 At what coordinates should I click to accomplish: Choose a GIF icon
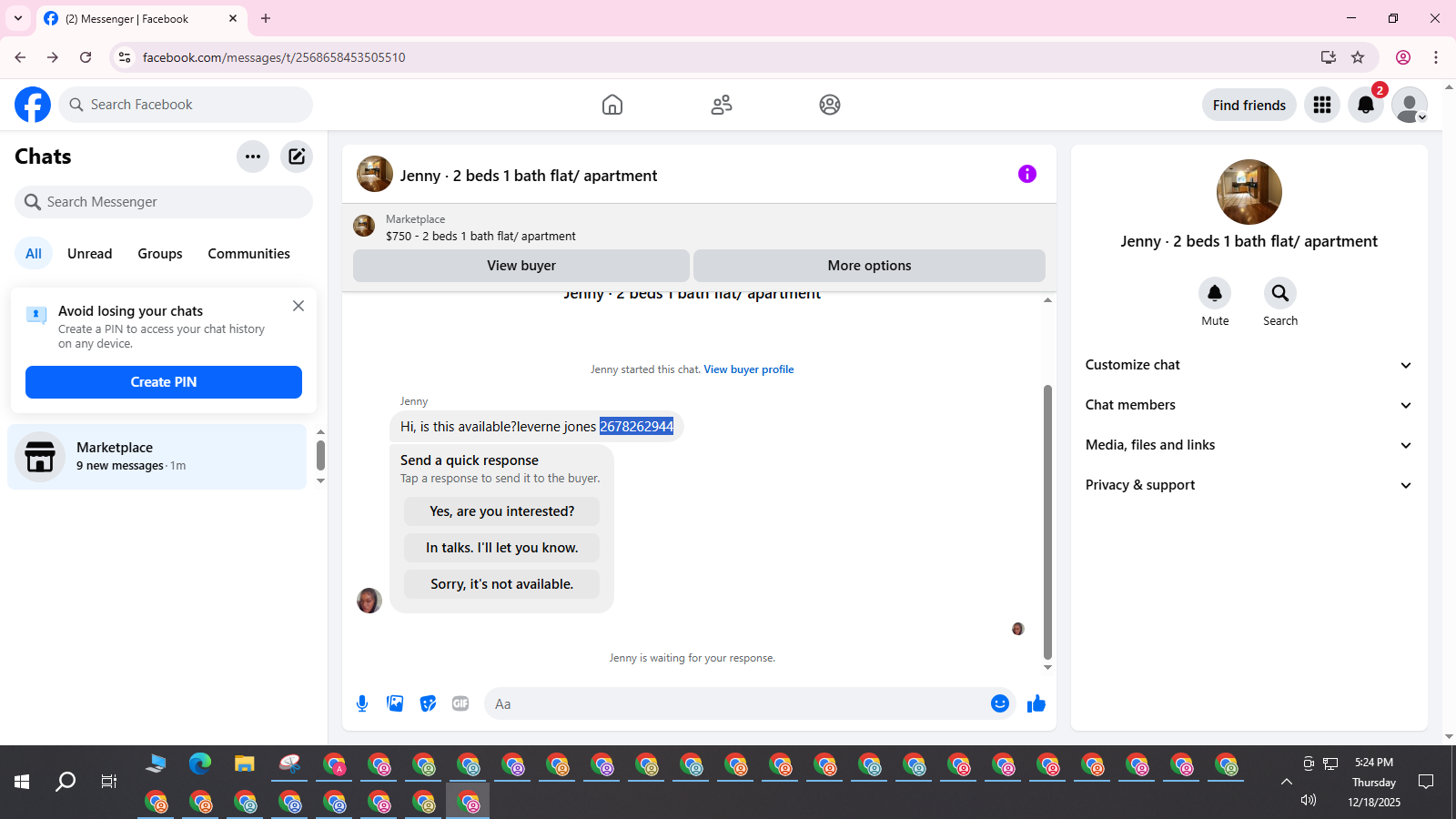point(460,703)
